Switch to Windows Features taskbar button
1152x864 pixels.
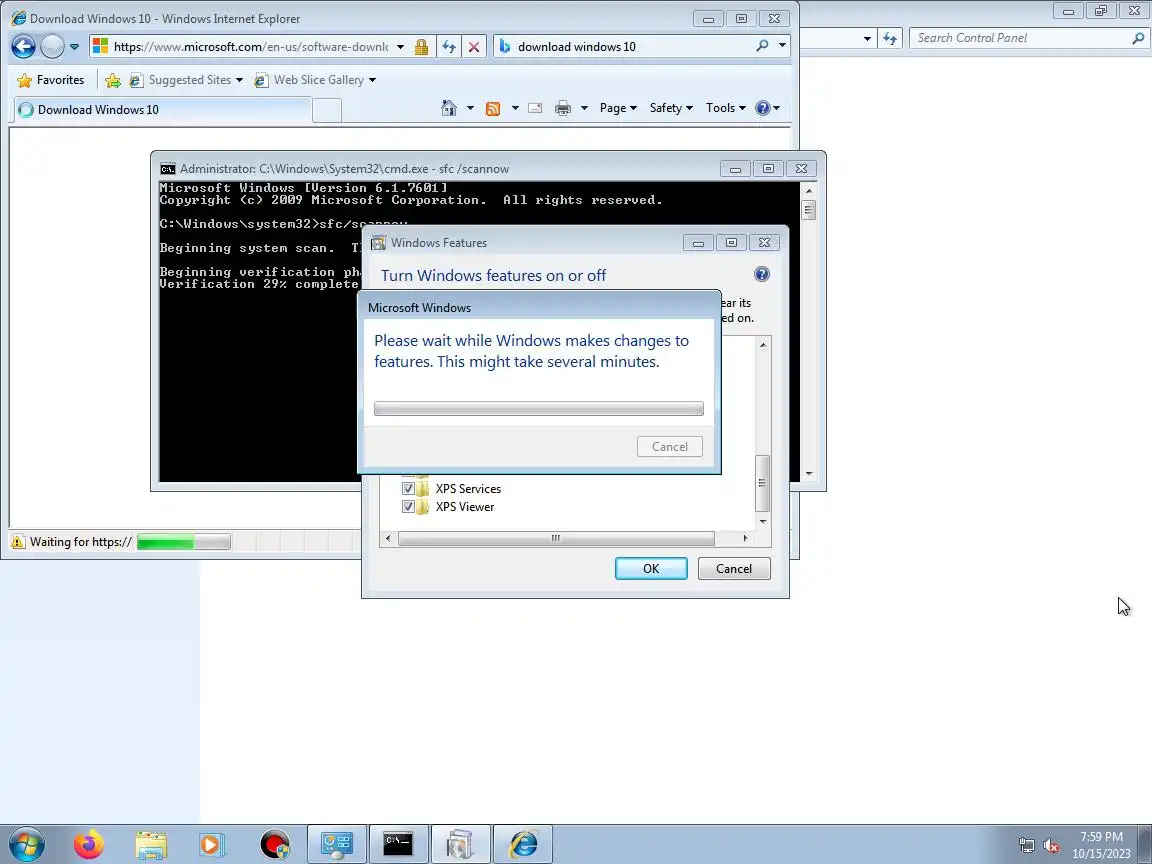coord(460,845)
